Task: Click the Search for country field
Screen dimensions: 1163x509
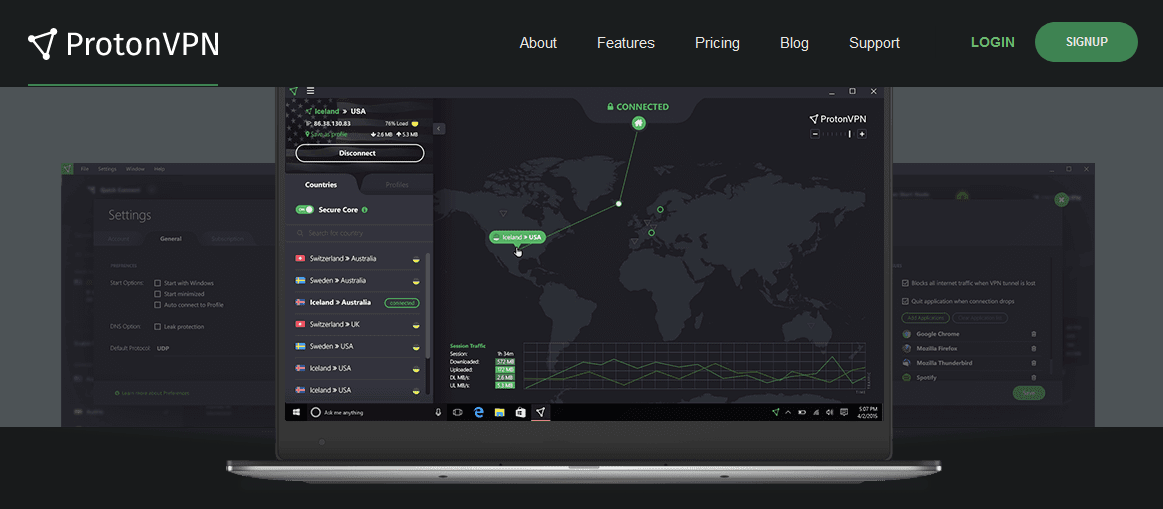Action: 358,233
